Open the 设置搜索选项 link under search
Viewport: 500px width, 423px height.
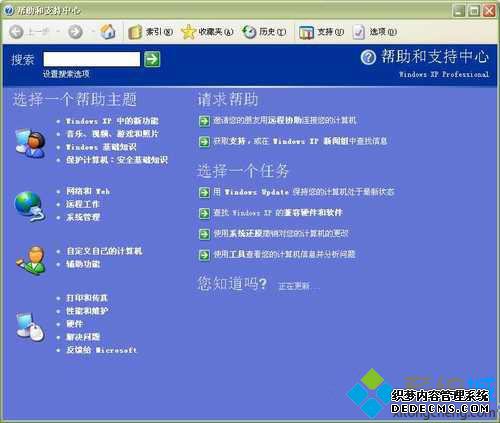pyautogui.click(x=66, y=74)
